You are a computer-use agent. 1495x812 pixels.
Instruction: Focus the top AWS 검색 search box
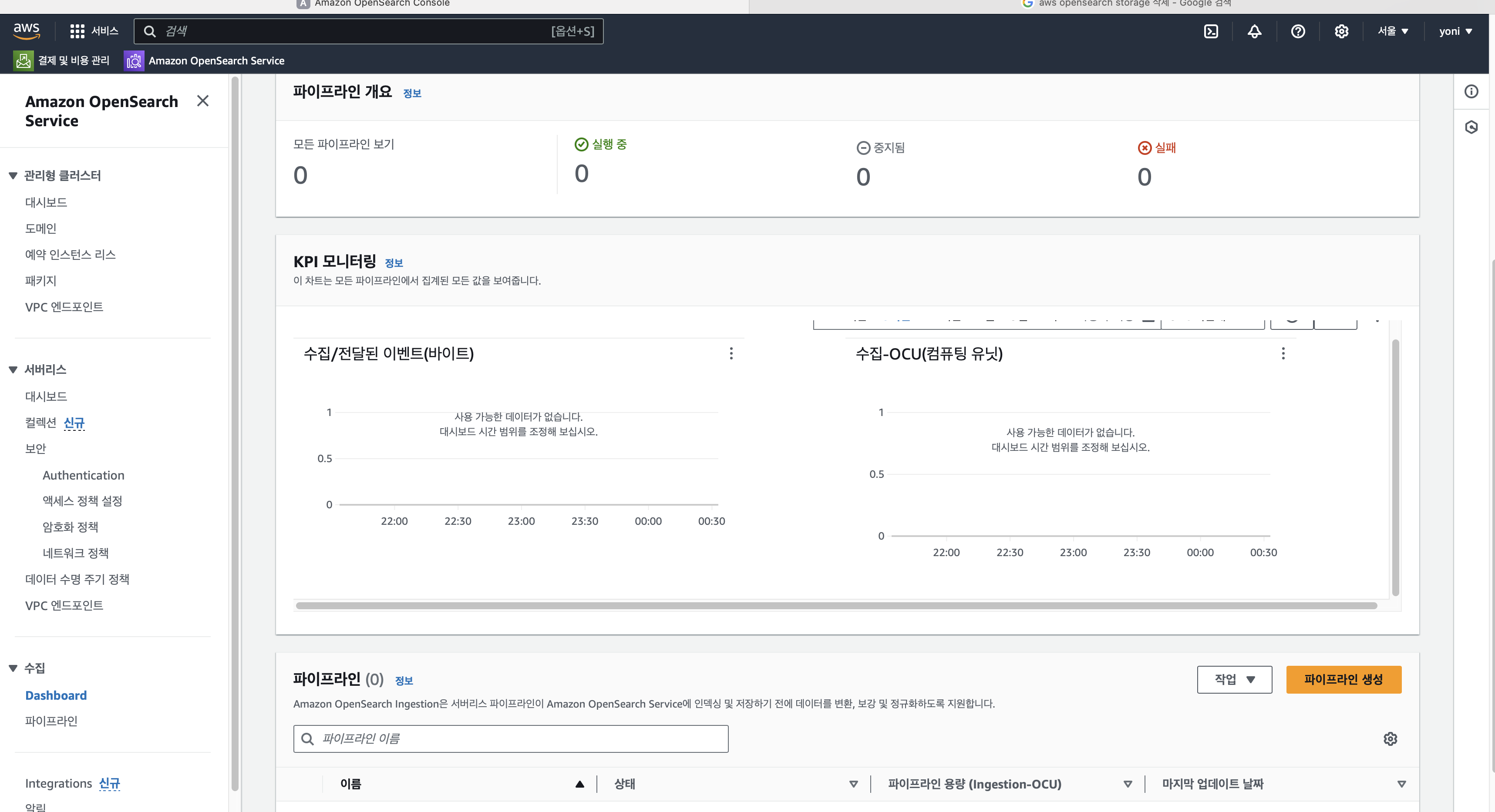click(x=369, y=31)
